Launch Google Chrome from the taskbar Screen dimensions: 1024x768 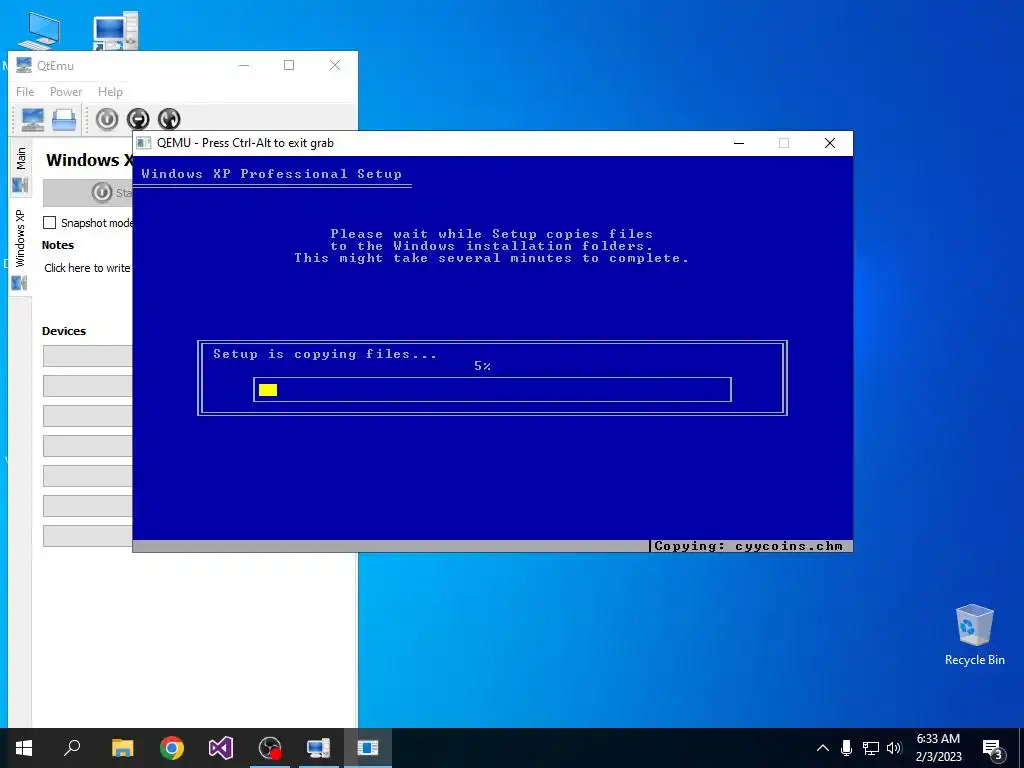172,748
